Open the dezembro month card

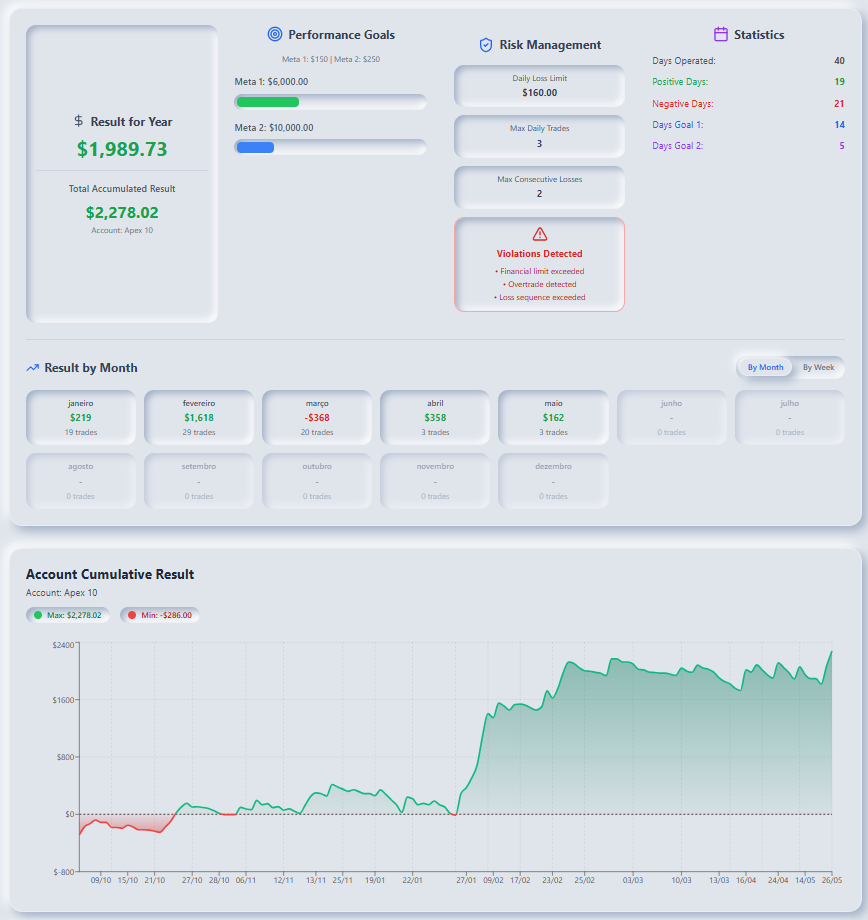pos(553,481)
